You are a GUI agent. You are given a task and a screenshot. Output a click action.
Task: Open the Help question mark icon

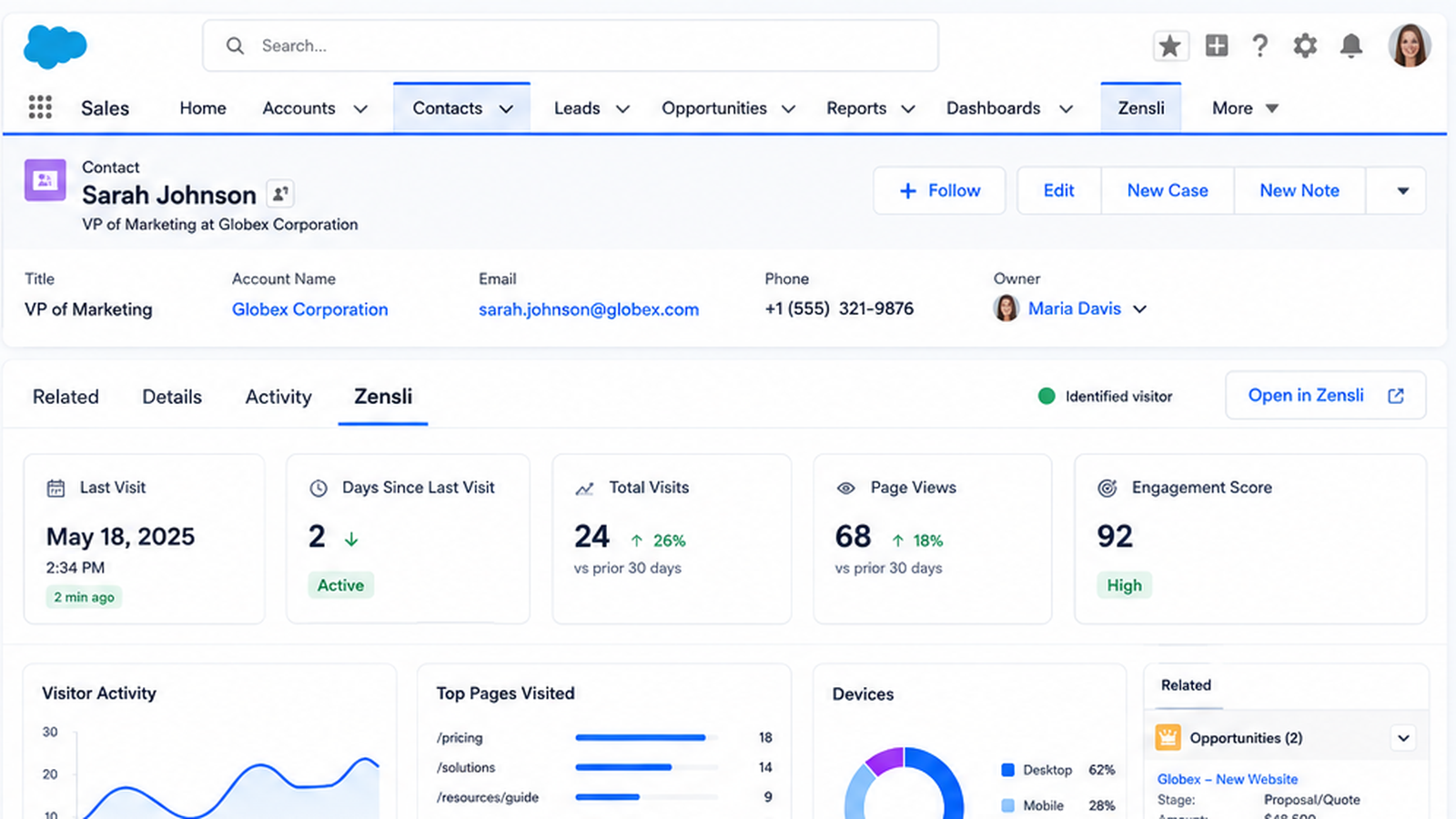[x=1260, y=45]
